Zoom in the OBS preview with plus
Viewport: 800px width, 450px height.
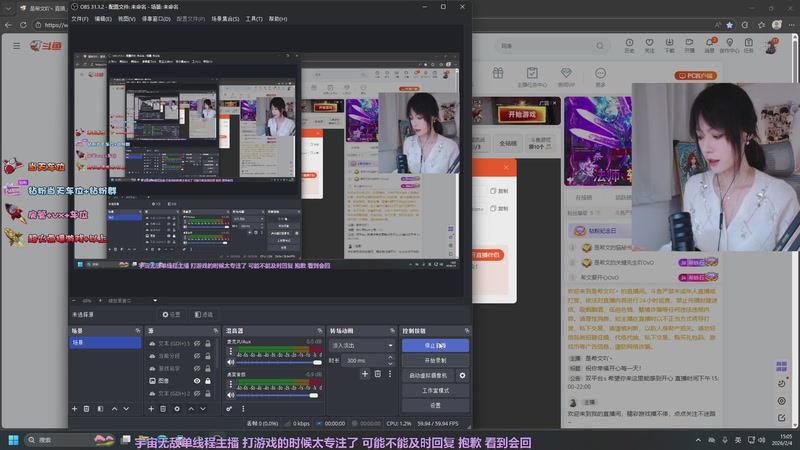[x=101, y=301]
